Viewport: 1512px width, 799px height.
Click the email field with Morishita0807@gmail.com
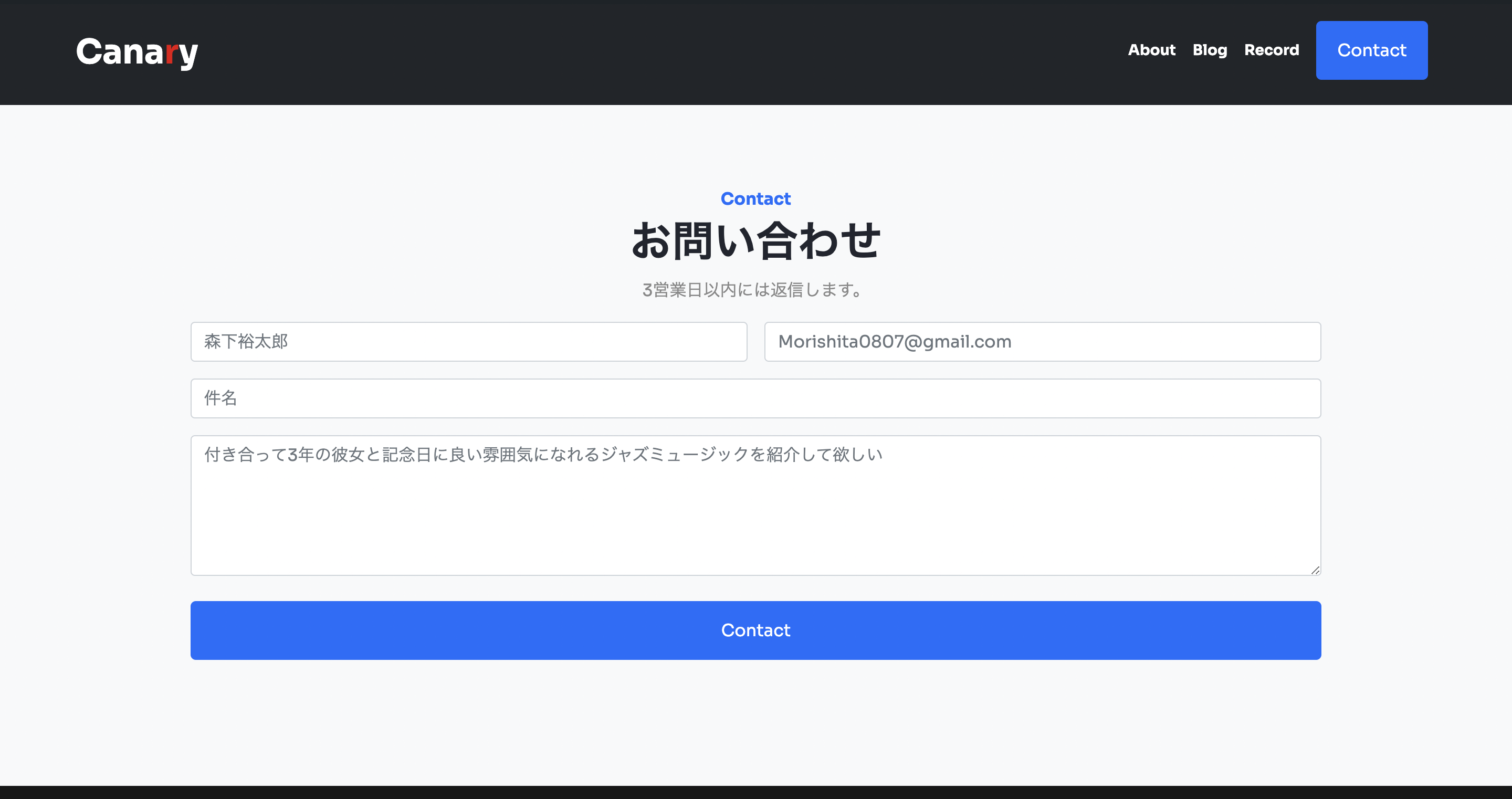[x=1043, y=342]
